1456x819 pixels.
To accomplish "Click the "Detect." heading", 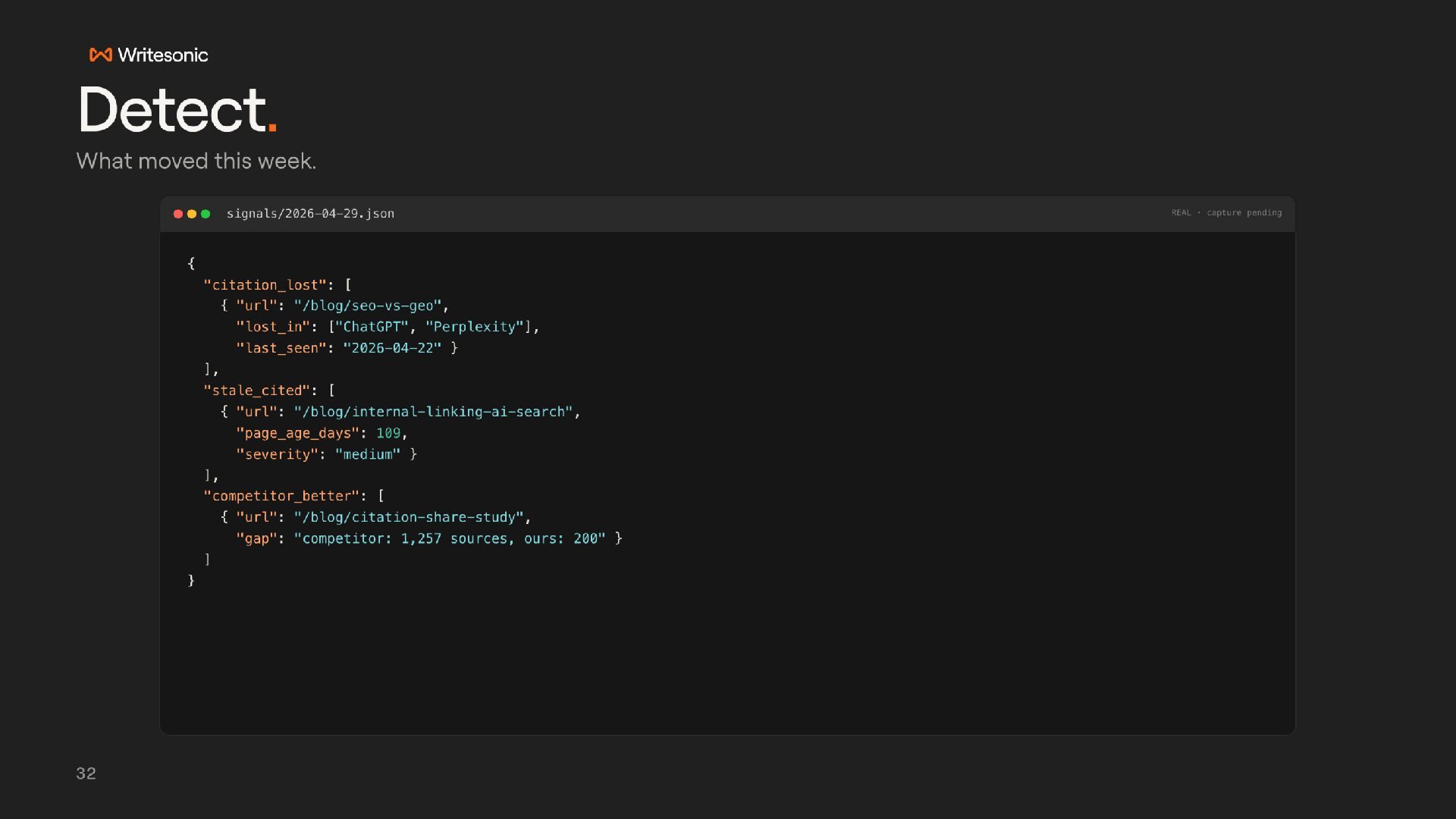I will click(x=178, y=110).
